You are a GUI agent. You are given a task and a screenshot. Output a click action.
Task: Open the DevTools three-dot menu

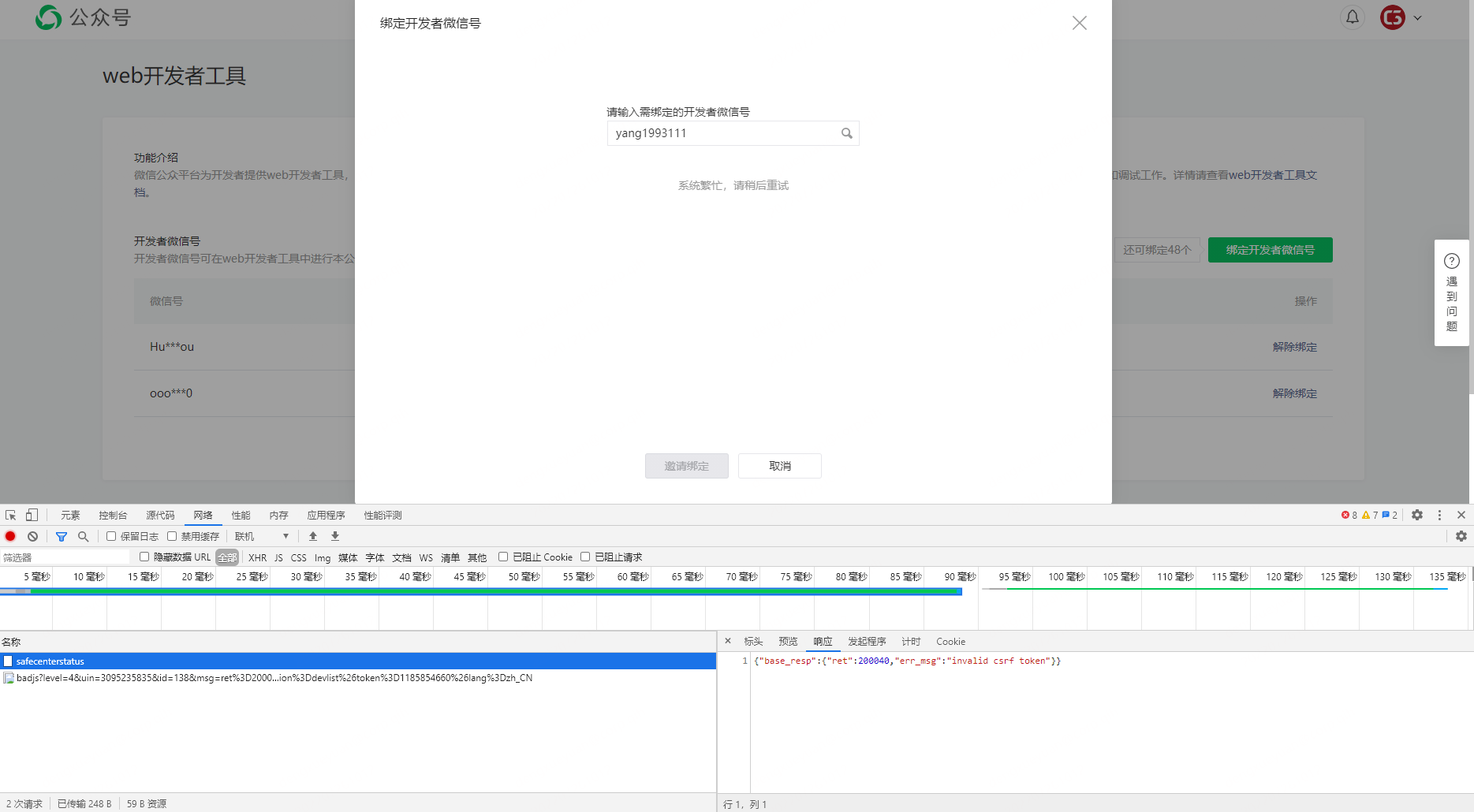coord(1439,515)
